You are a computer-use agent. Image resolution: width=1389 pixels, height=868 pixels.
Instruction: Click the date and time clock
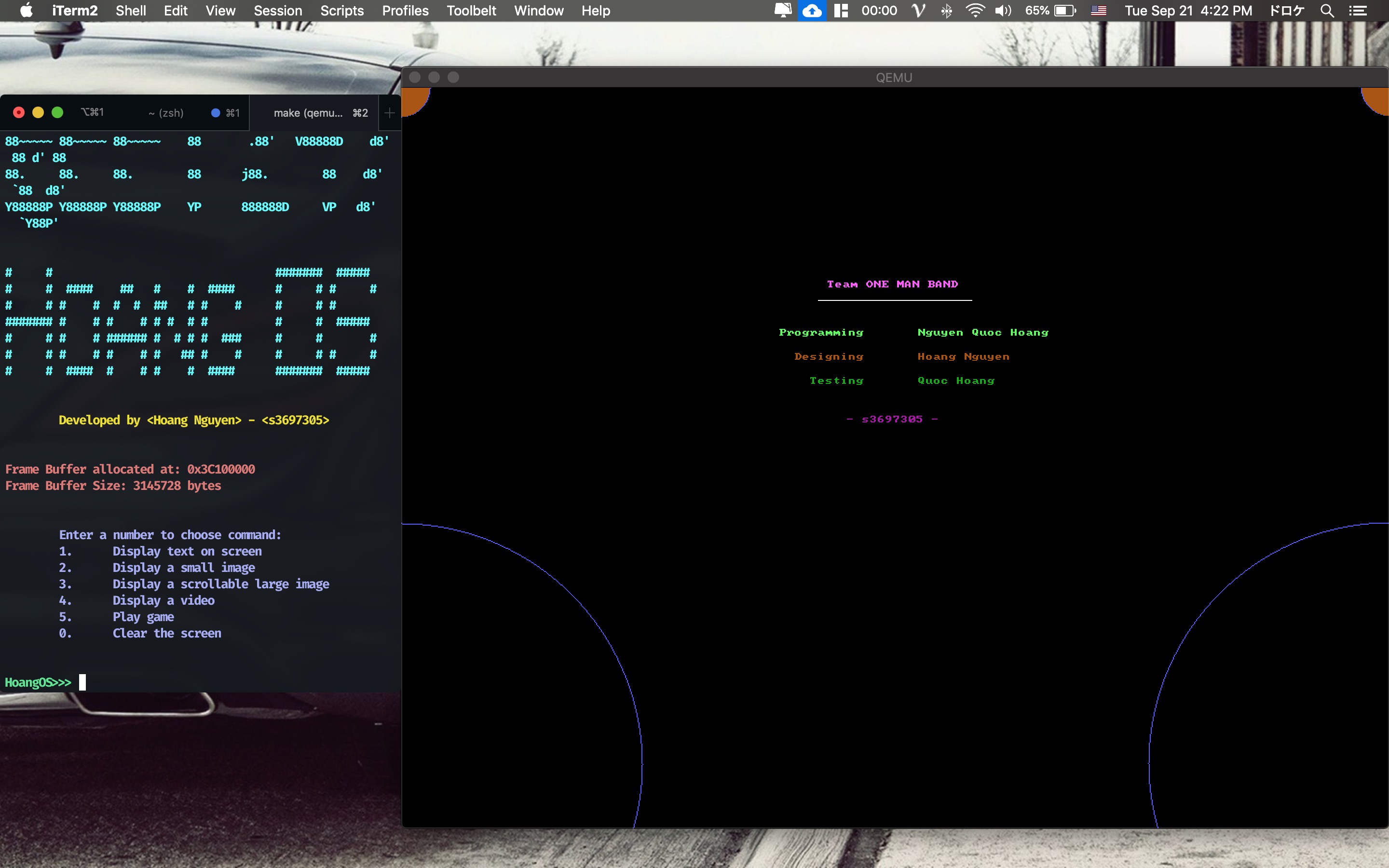tap(1188, 11)
